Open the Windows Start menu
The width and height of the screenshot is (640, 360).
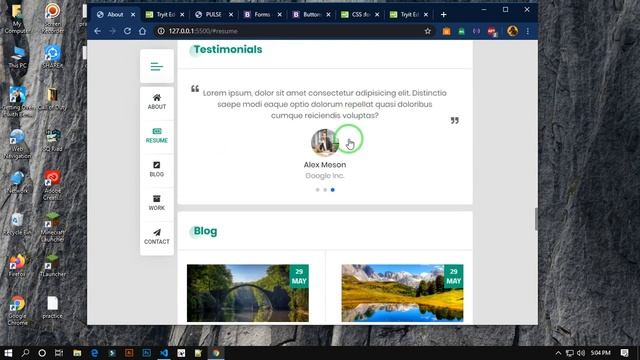(x=8, y=353)
